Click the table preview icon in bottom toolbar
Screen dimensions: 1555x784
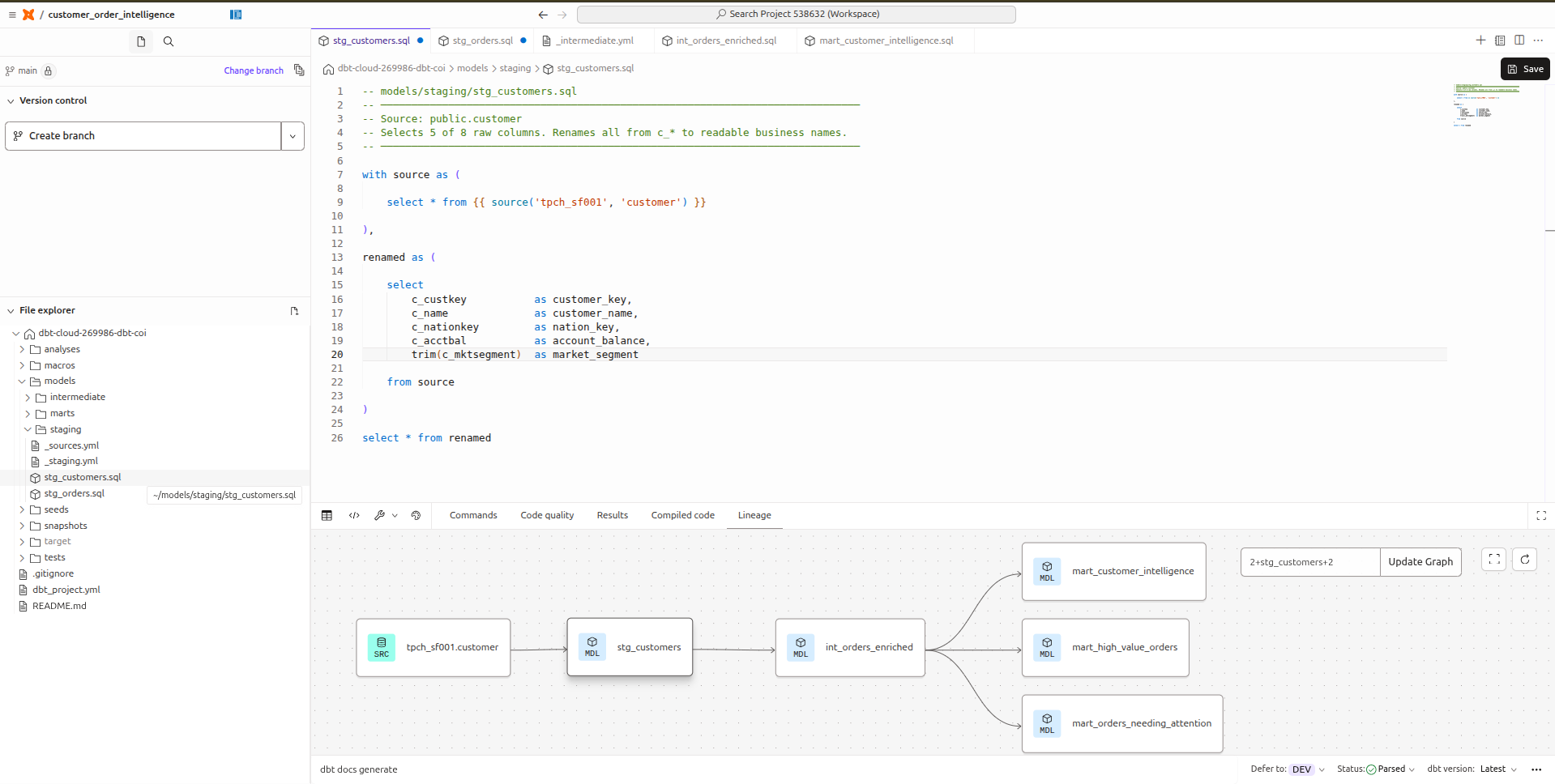click(x=327, y=515)
